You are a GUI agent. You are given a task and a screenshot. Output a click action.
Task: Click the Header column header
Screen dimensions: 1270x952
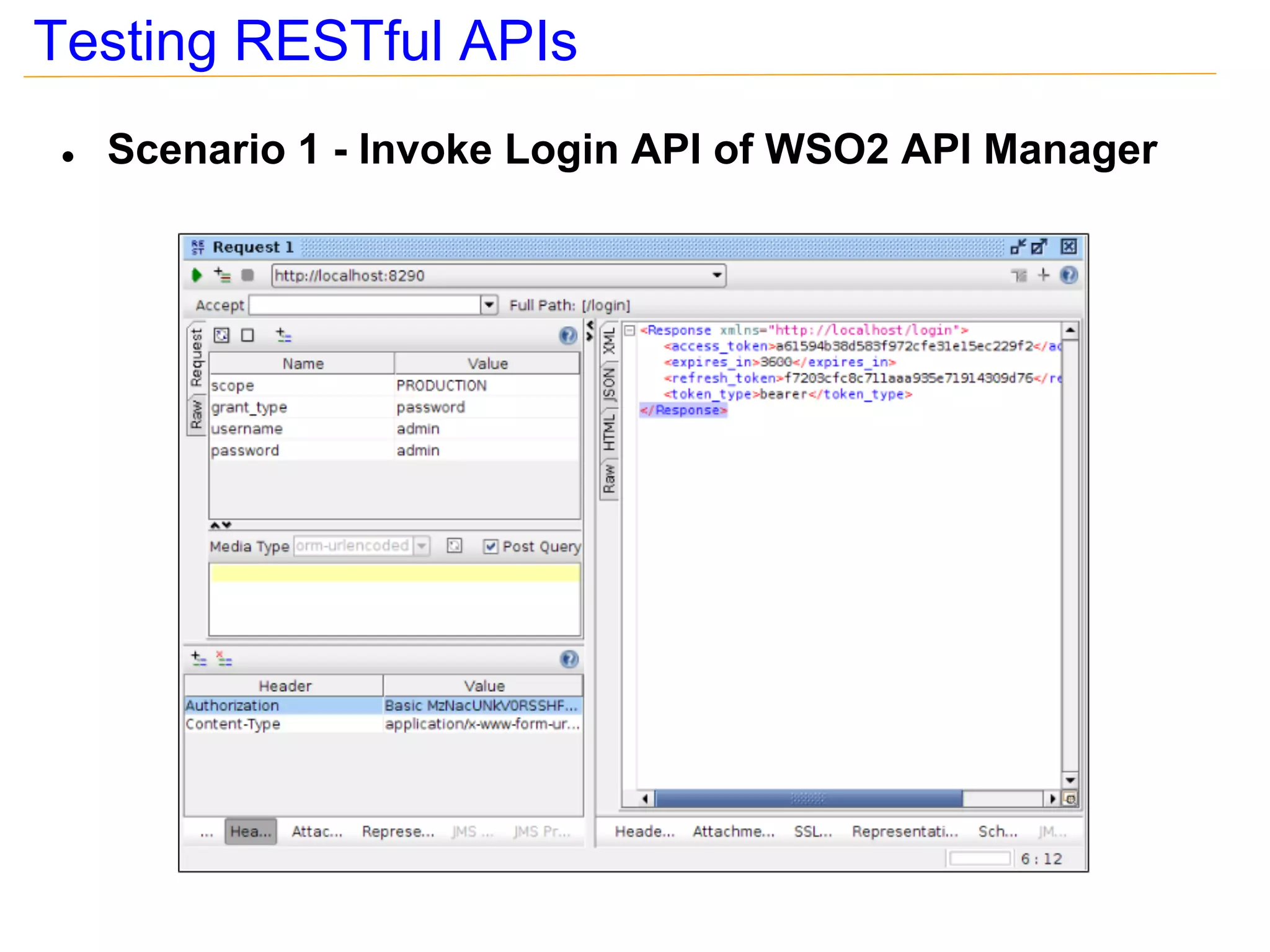click(284, 685)
